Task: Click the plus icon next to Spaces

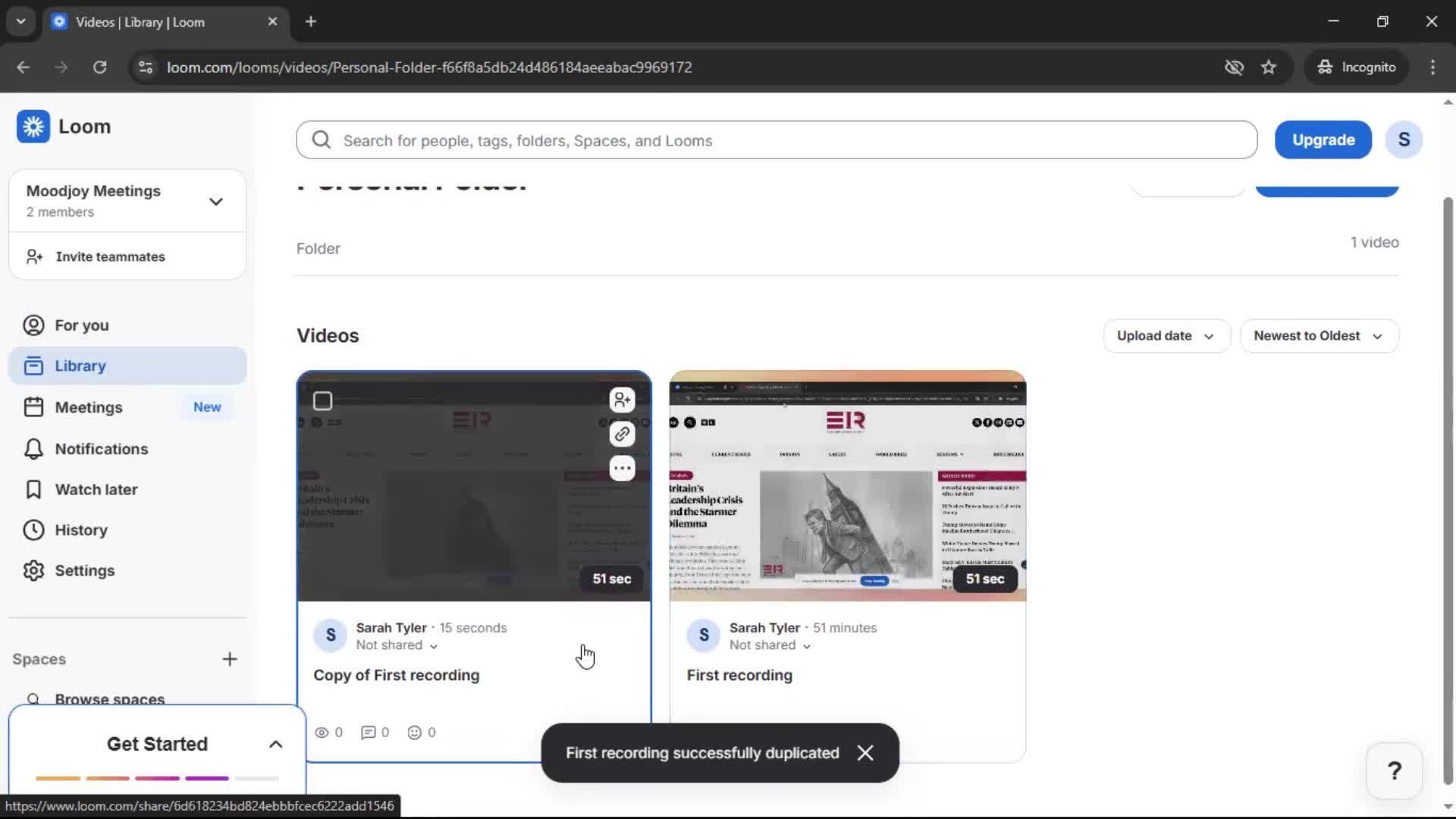Action: [230, 659]
